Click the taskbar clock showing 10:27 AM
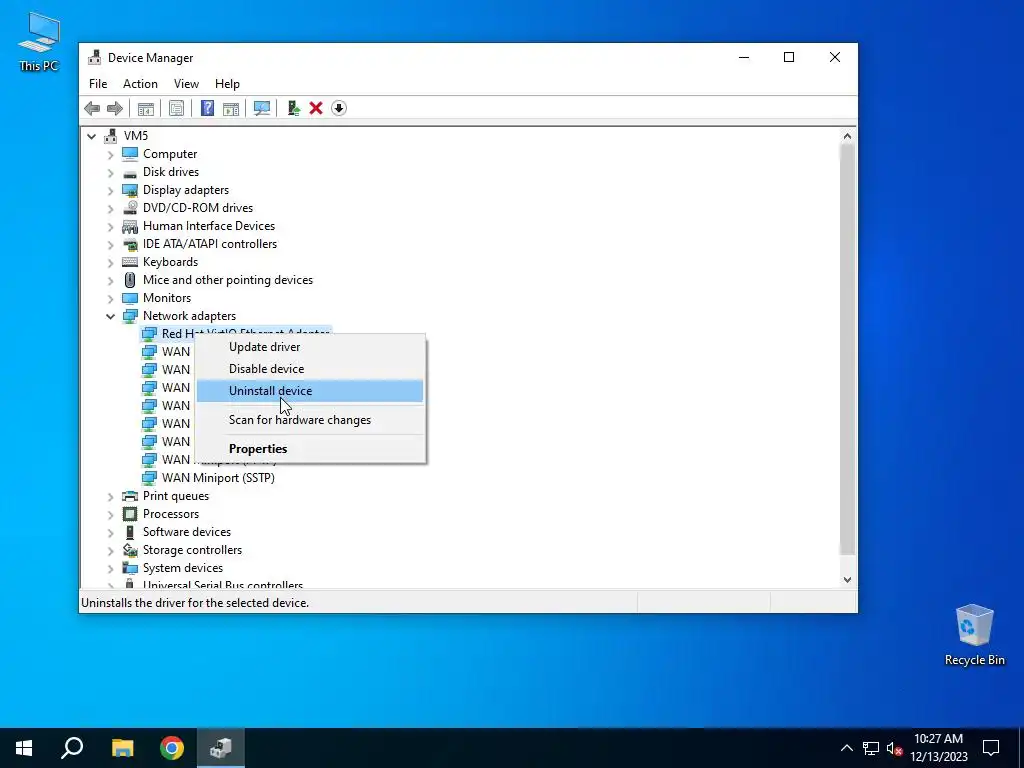 coord(938,748)
